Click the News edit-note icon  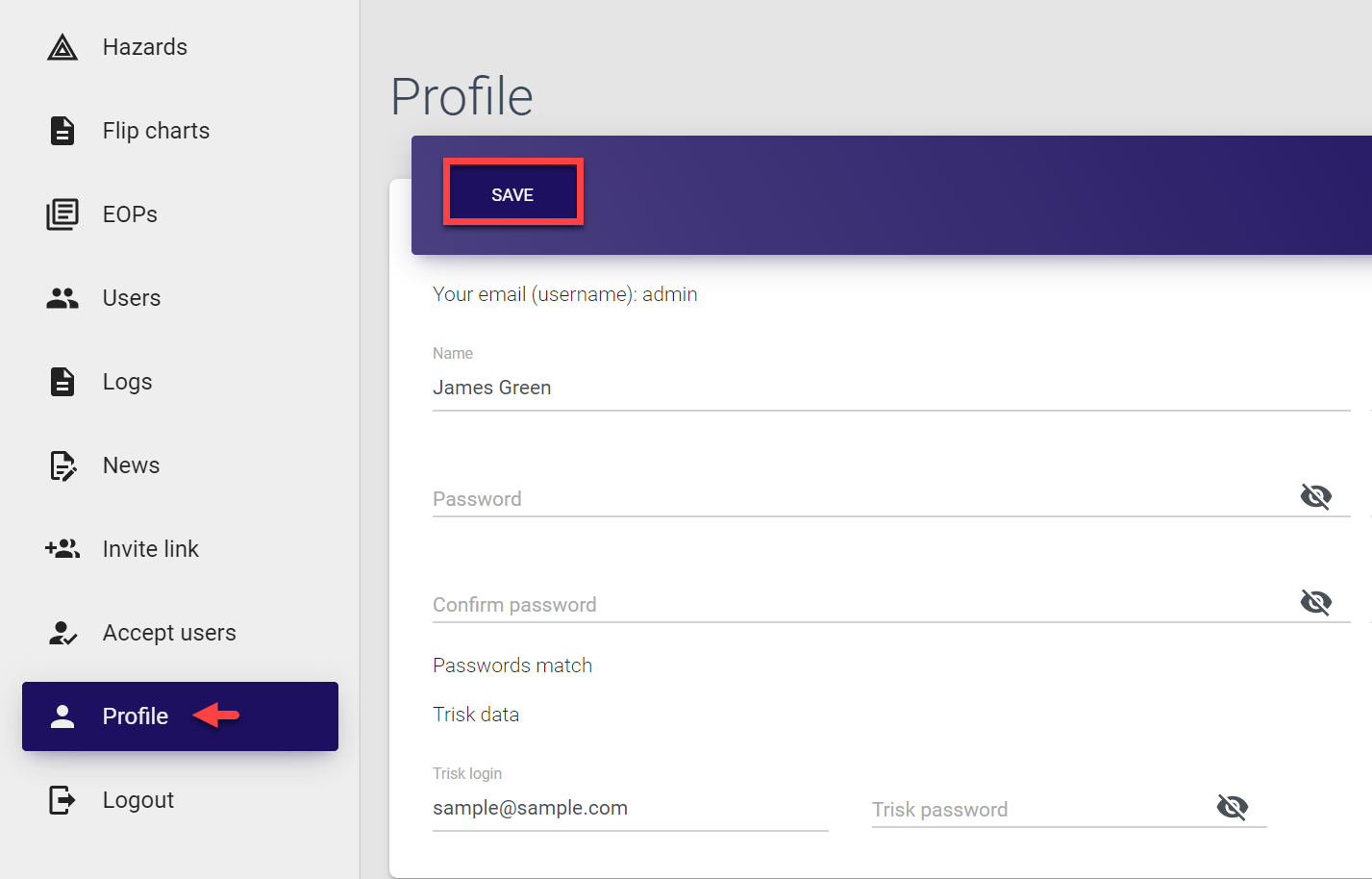[x=62, y=465]
